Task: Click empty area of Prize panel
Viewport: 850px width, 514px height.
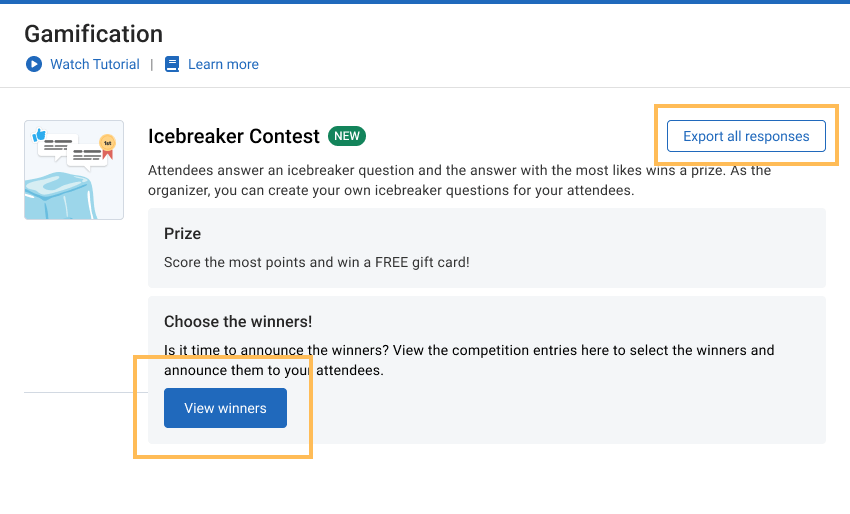Action: [x=650, y=245]
